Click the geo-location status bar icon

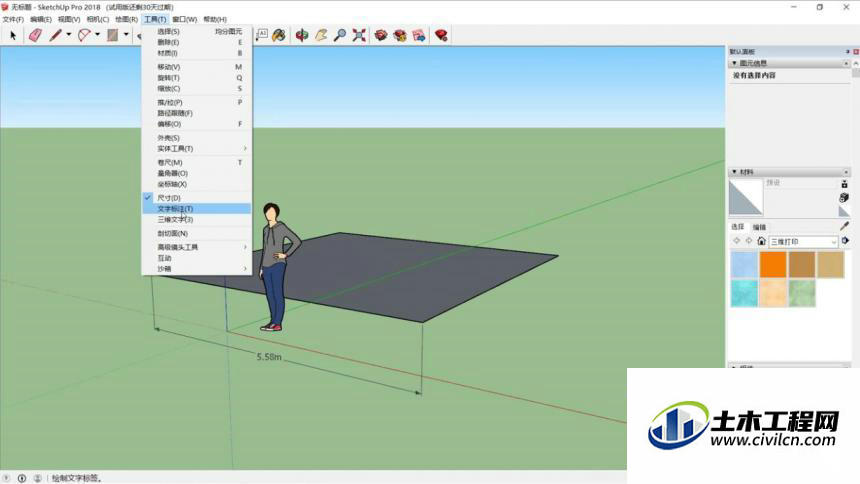coord(7,478)
